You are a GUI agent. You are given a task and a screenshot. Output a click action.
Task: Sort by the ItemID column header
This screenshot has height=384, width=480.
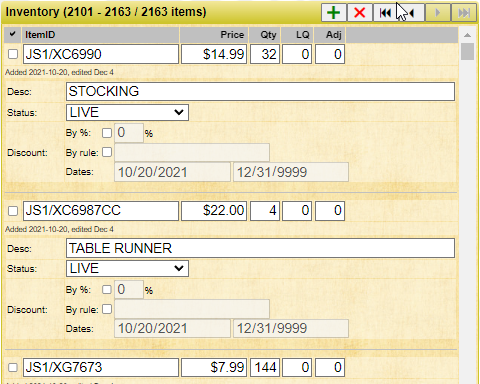tap(40, 35)
